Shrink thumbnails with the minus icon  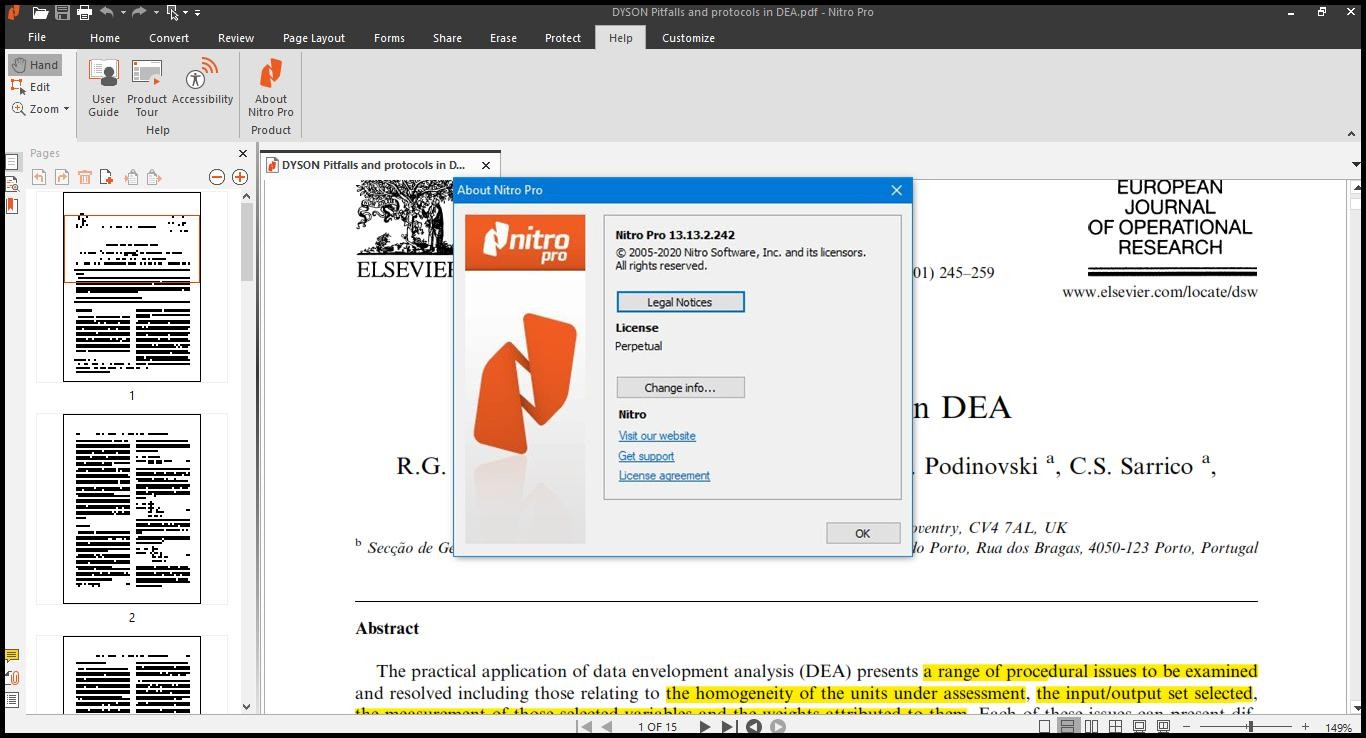coord(216,177)
